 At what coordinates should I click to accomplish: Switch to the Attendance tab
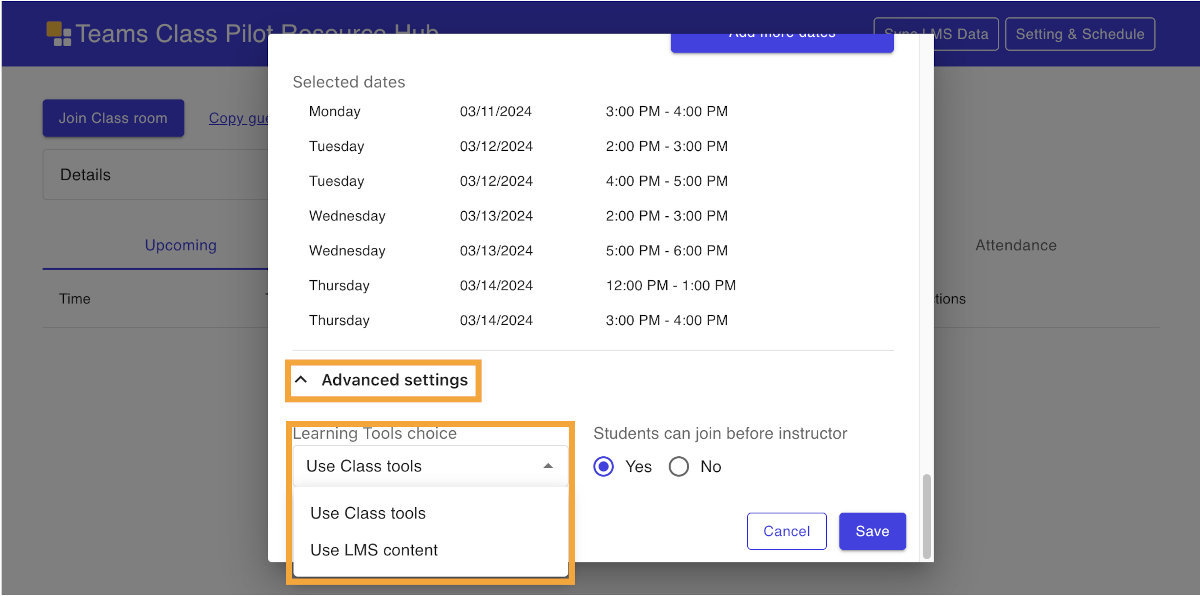click(x=1015, y=245)
